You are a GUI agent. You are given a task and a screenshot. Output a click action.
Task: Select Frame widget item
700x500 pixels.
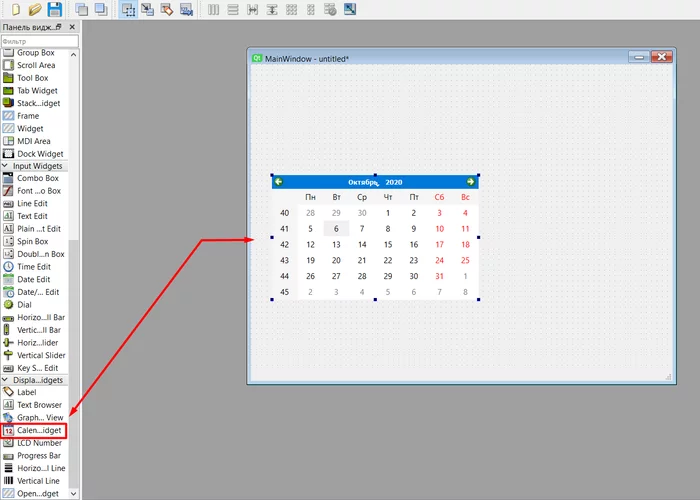[x=34, y=116]
